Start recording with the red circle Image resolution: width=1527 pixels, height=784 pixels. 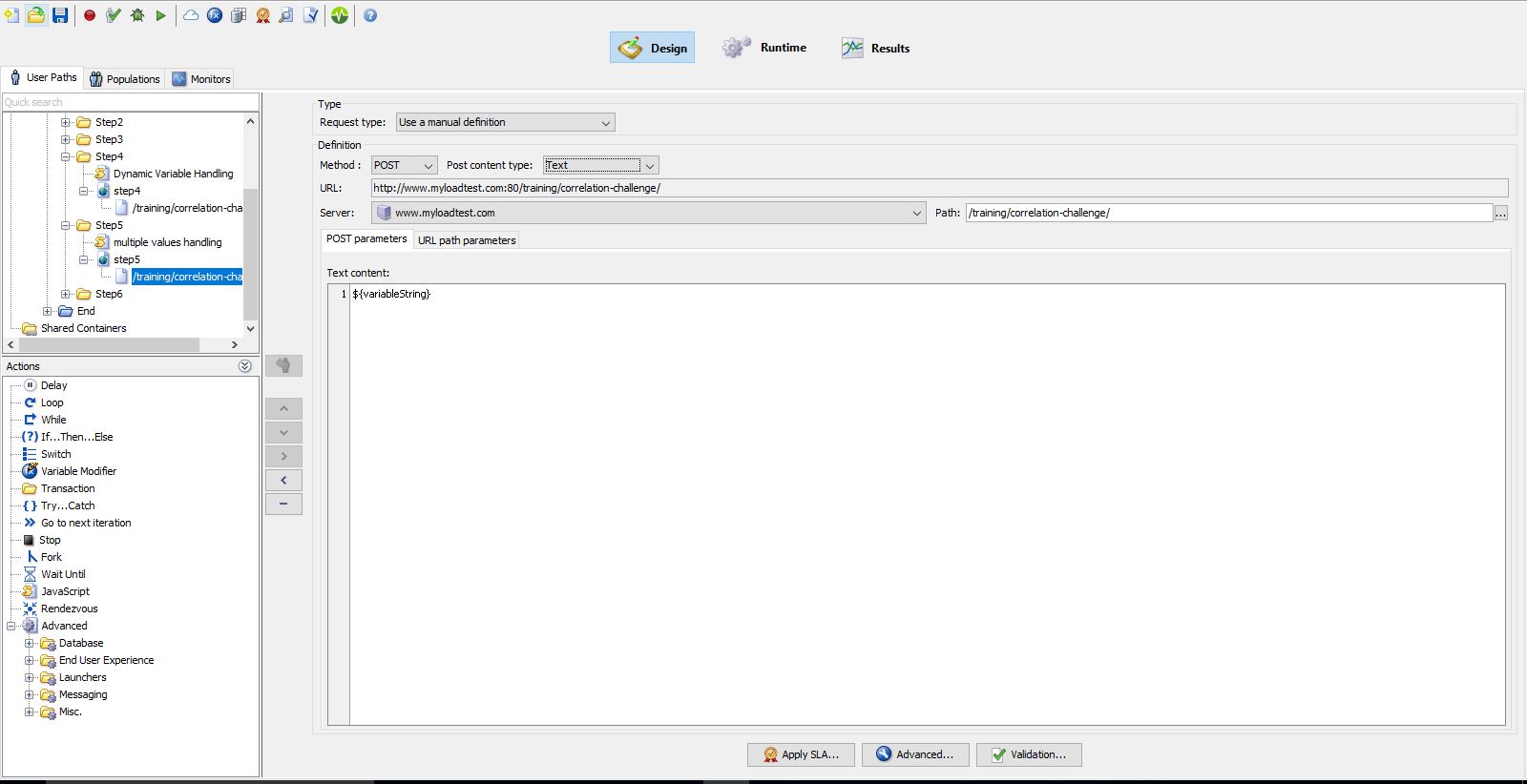coord(90,15)
